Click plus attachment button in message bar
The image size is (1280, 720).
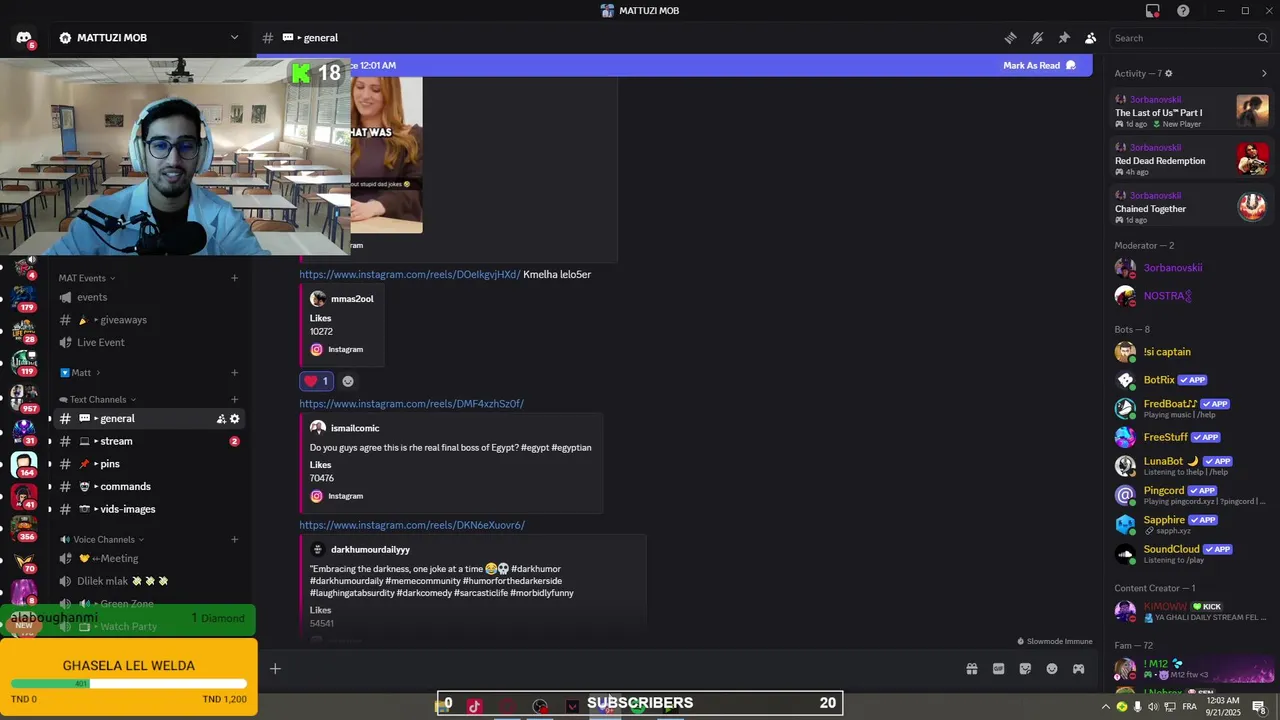coord(275,669)
